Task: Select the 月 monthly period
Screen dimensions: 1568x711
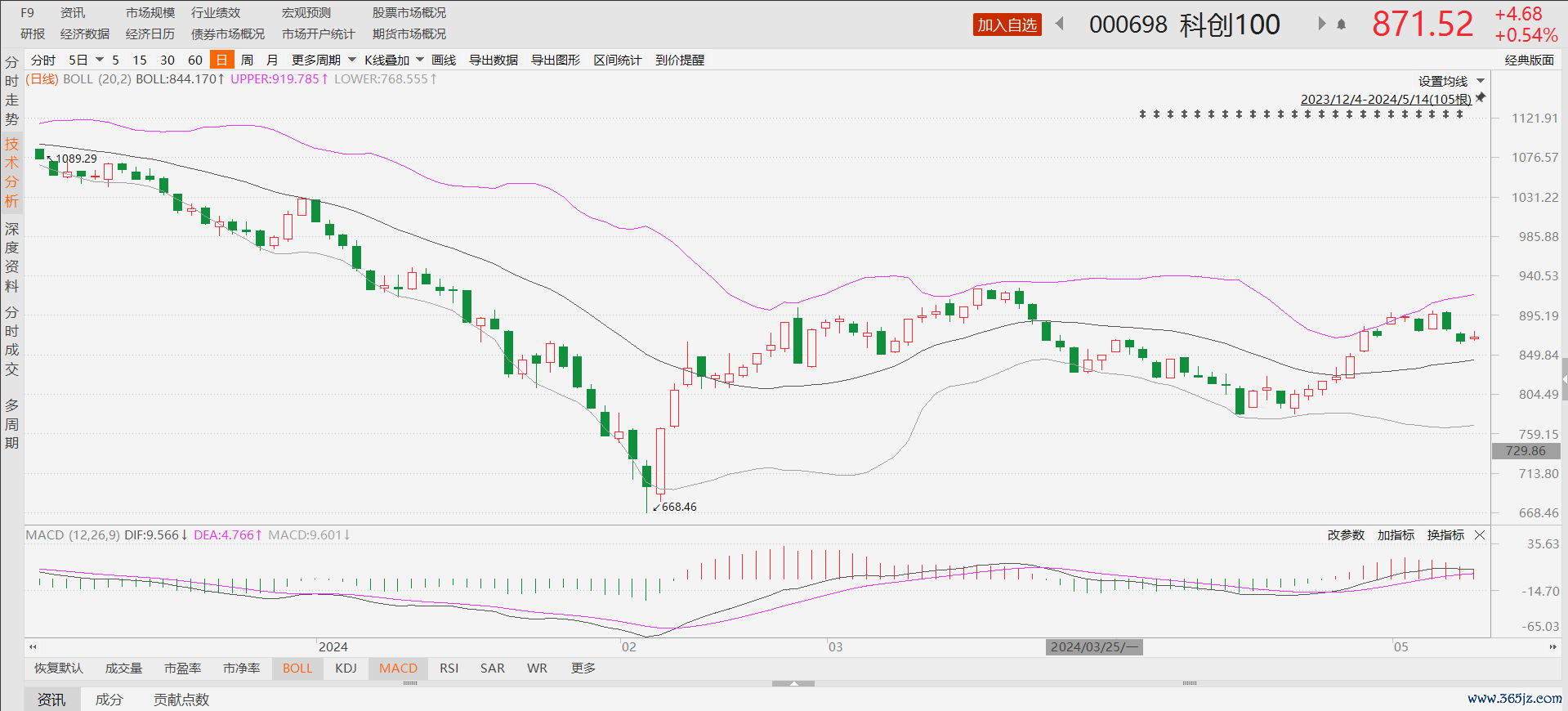Action: pyautogui.click(x=272, y=60)
